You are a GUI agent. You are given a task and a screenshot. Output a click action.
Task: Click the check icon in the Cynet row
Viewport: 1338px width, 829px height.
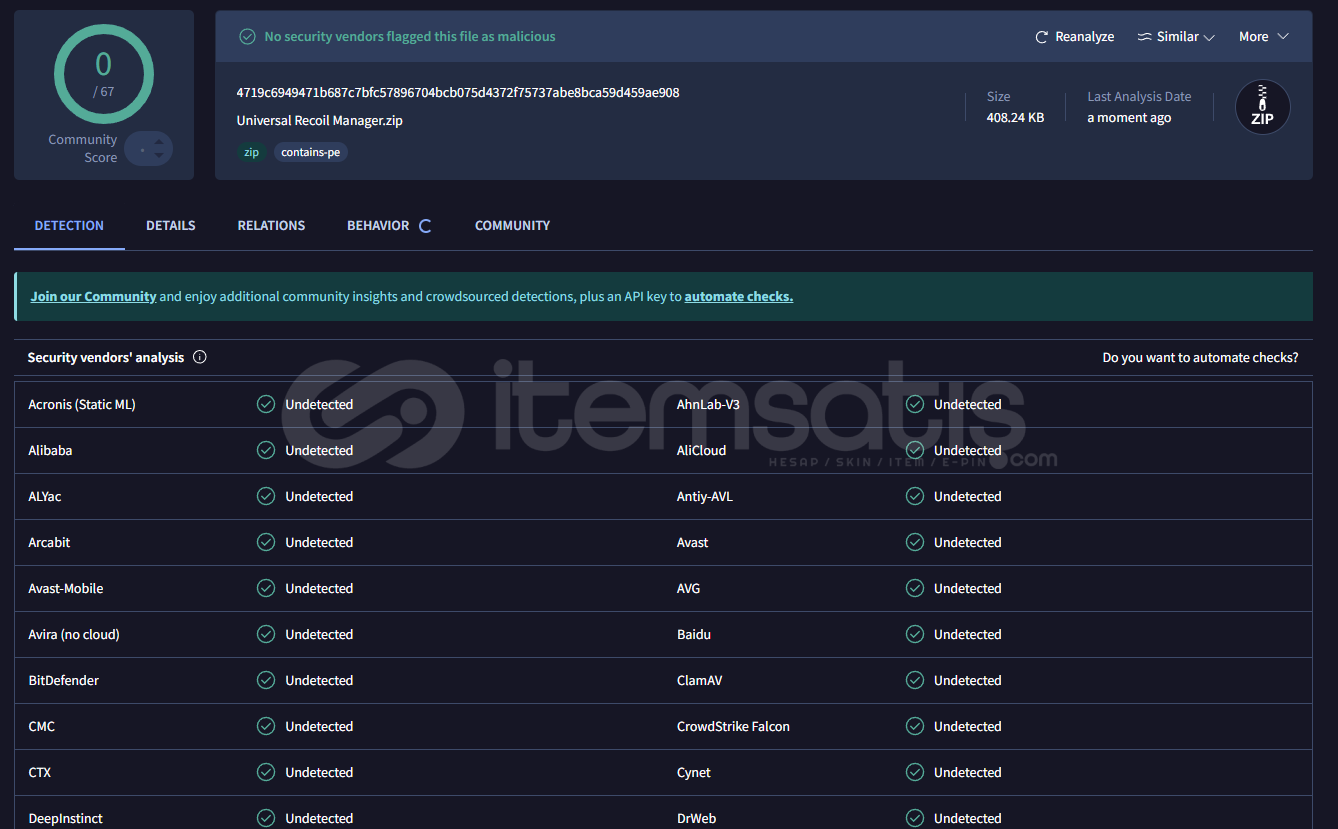point(915,772)
